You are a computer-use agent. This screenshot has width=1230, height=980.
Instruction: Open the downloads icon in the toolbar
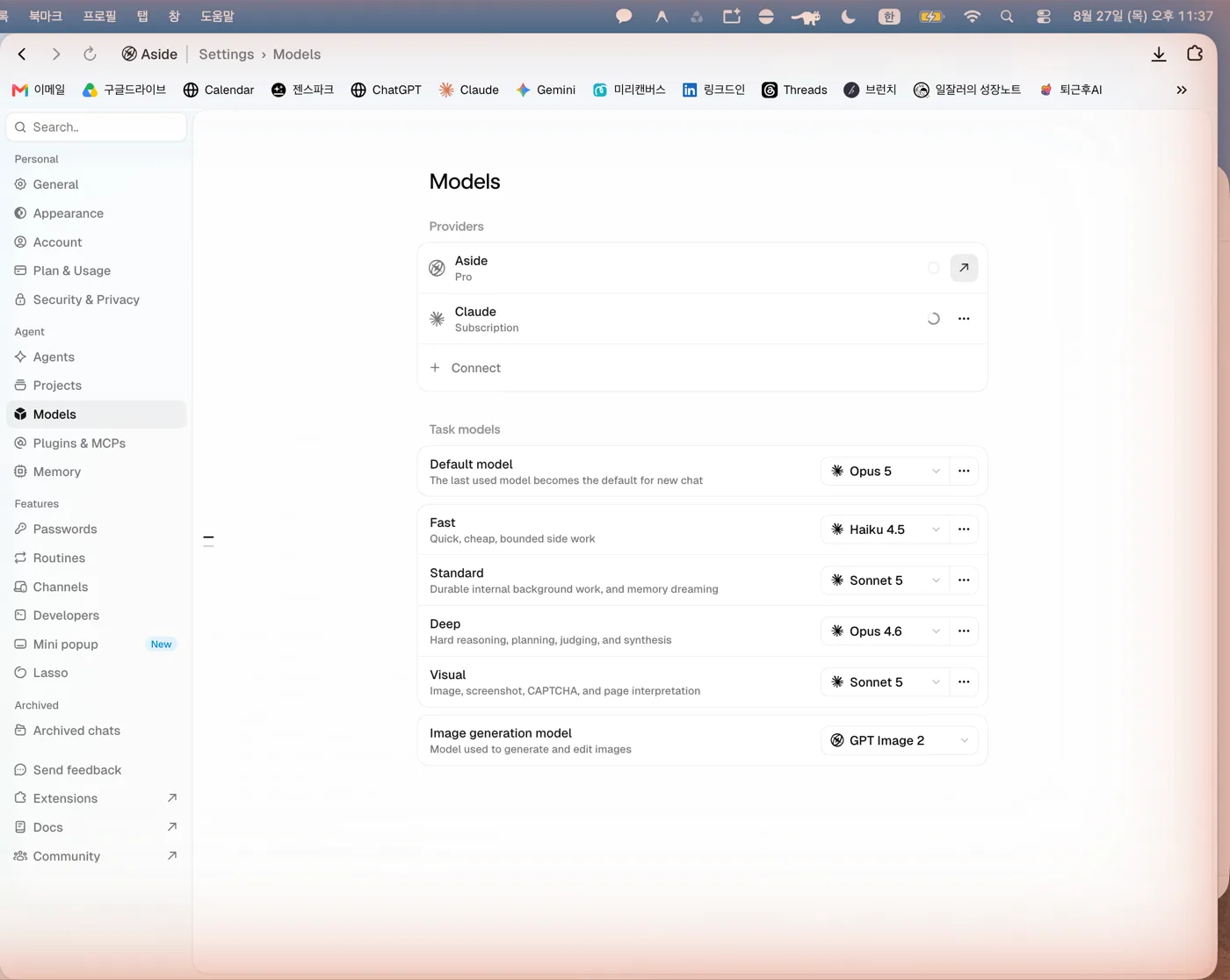click(1159, 54)
